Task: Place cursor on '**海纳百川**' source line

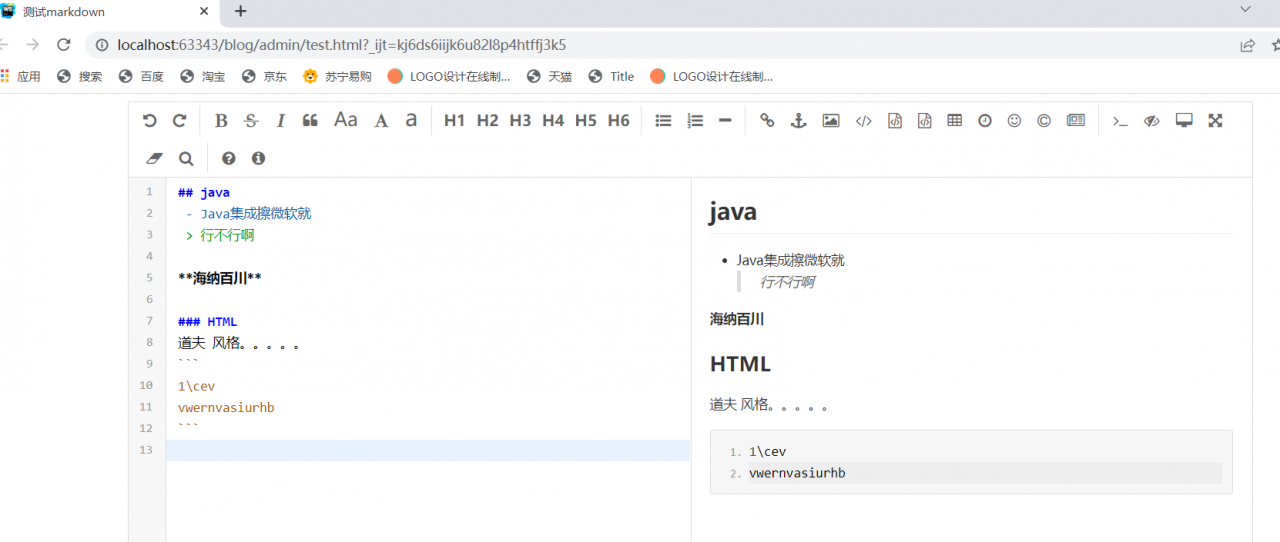Action: point(220,278)
